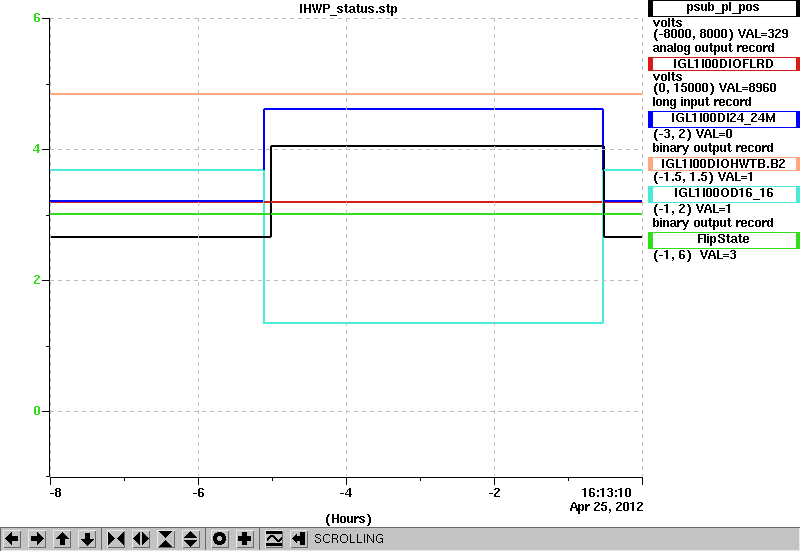Click the x-axis tick label -4

click(x=346, y=493)
